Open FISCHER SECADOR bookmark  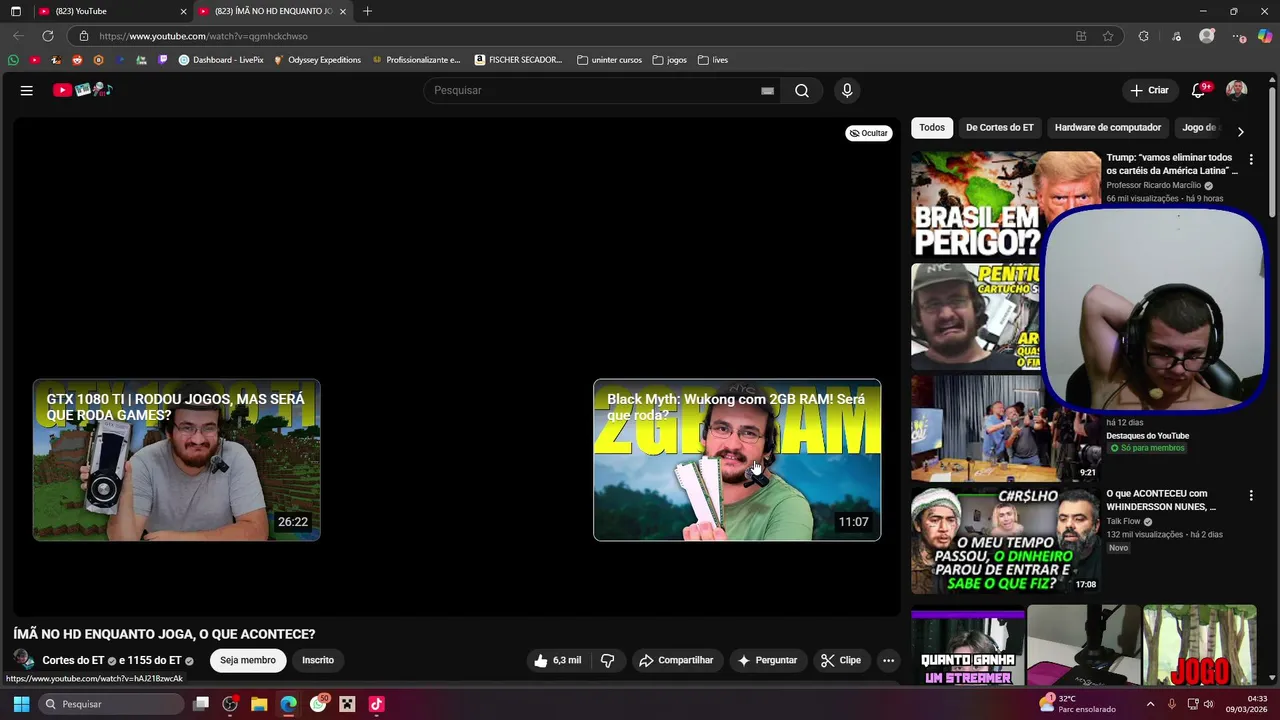point(518,60)
